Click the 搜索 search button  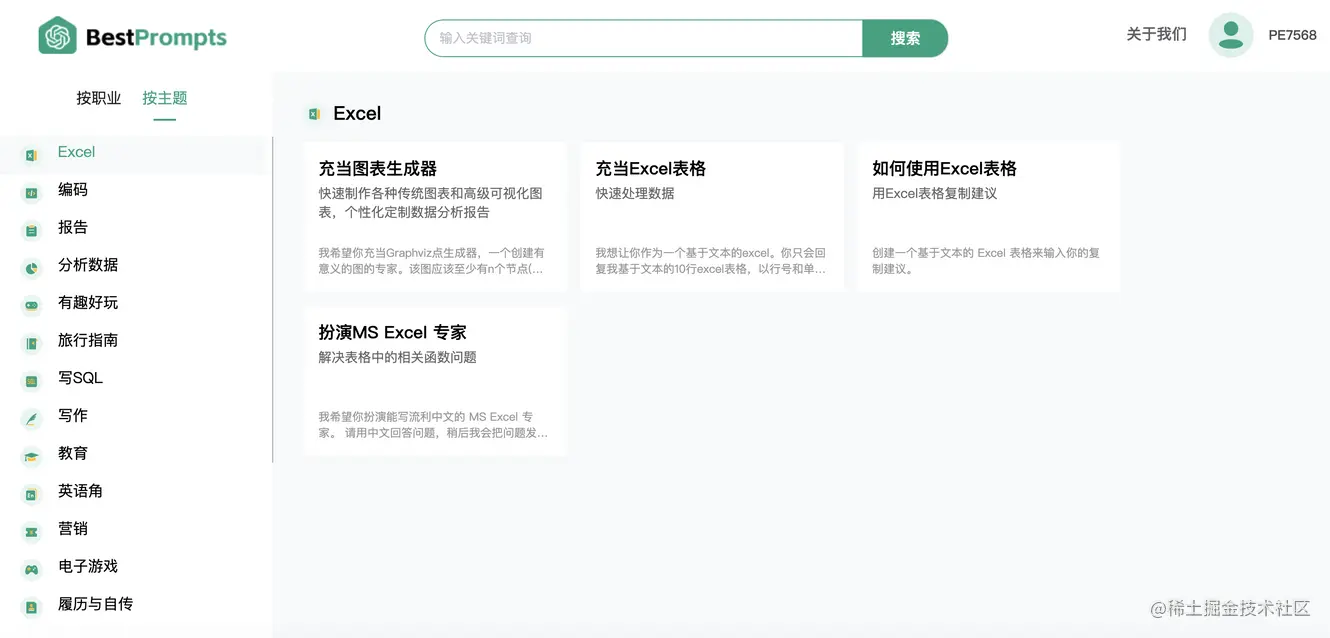coord(905,38)
